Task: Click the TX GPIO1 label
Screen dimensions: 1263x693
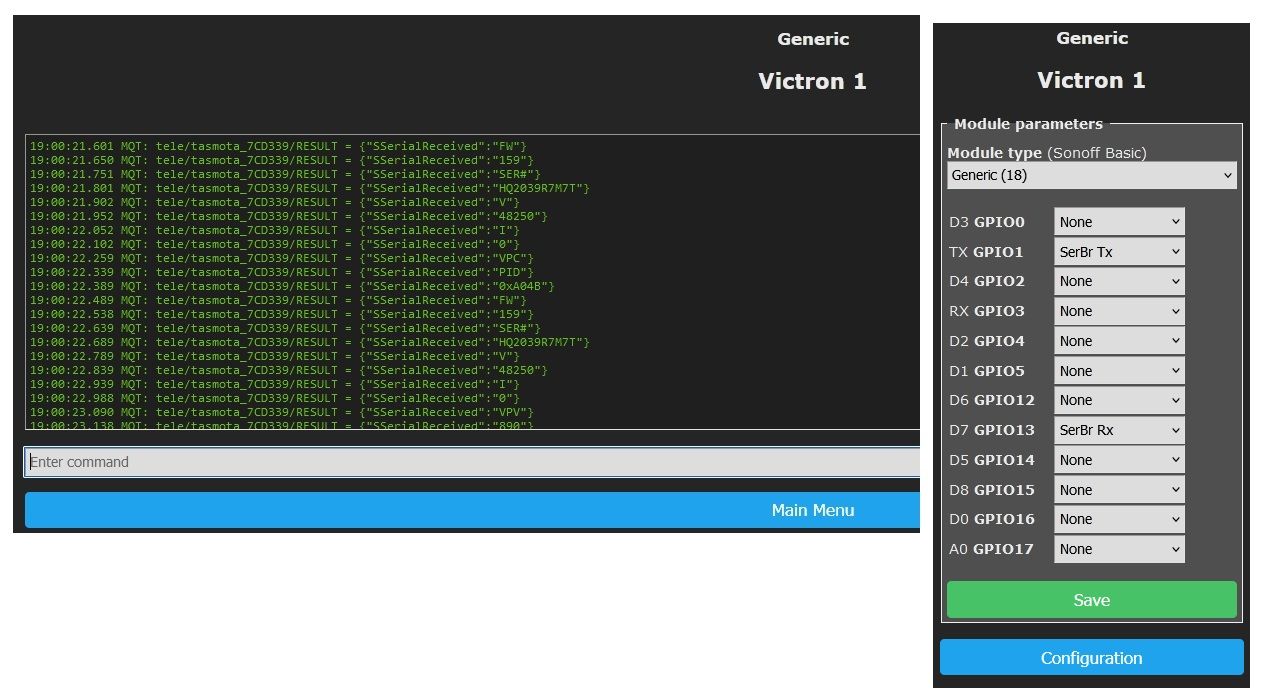Action: point(986,252)
